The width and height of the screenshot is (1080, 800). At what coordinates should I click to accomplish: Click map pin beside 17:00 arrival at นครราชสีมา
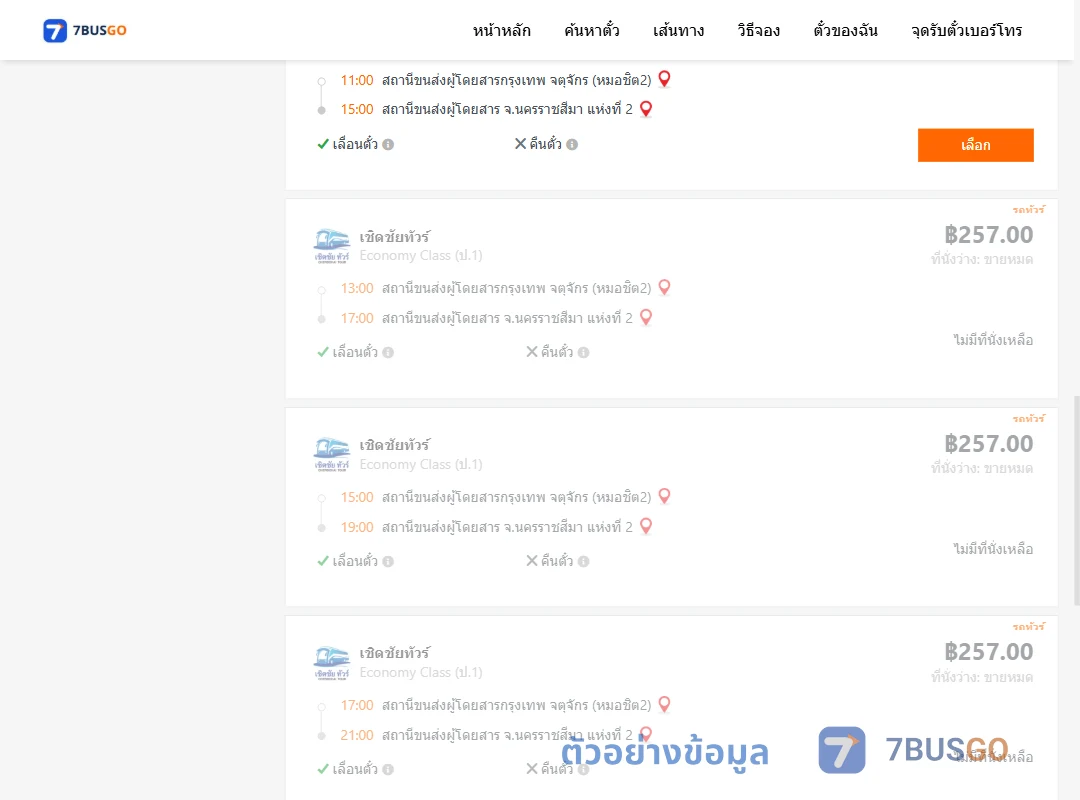(x=646, y=317)
